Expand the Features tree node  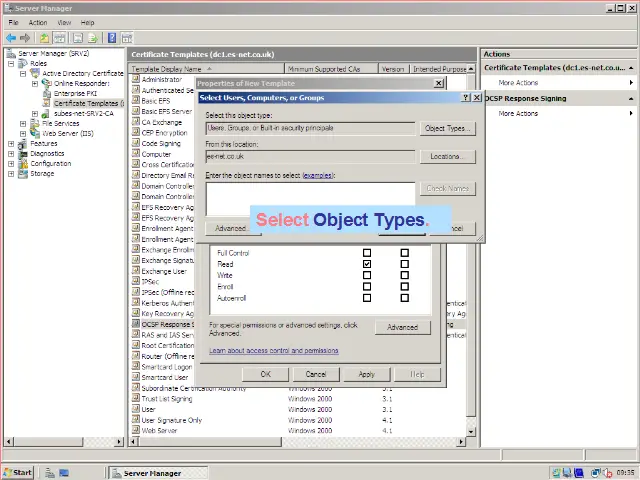[11, 143]
